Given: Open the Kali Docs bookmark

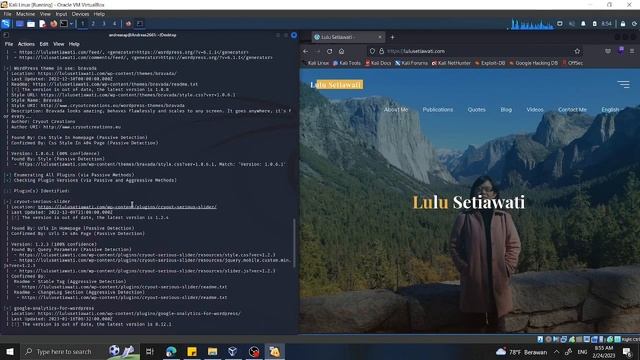Looking at the screenshot, I should (x=378, y=63).
